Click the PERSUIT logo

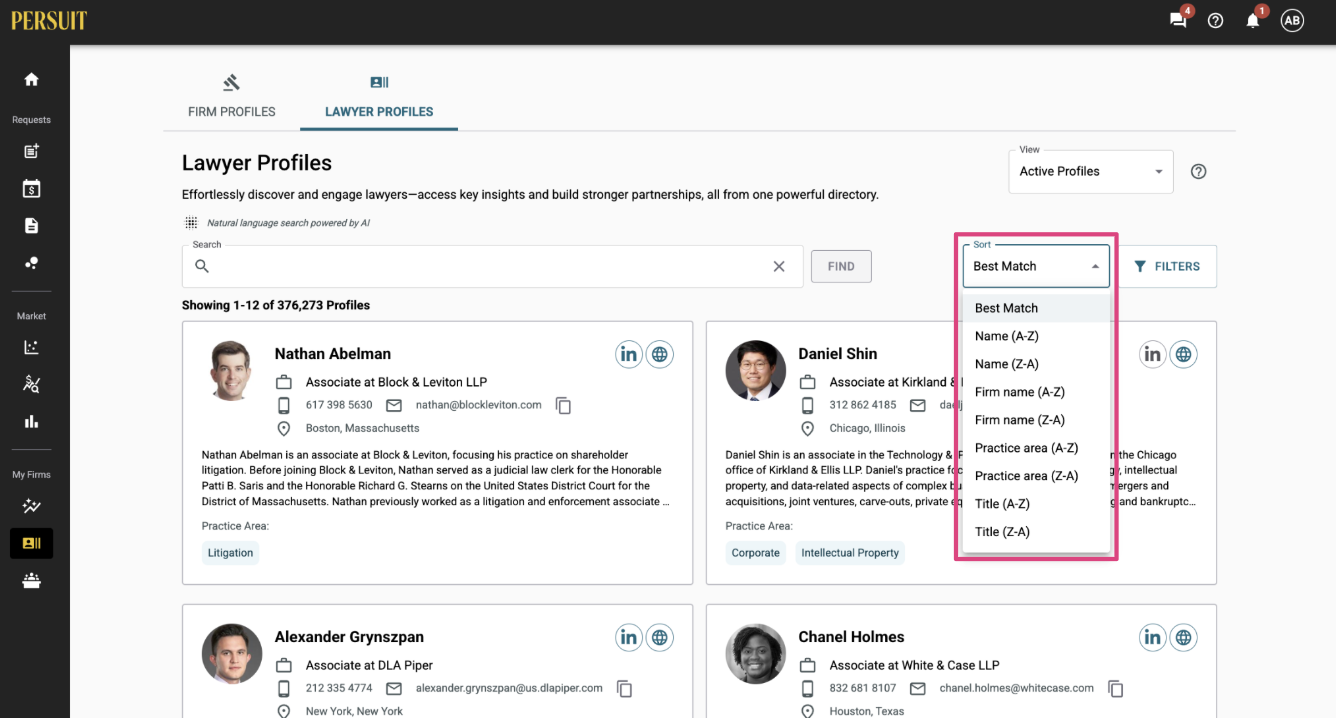click(49, 21)
